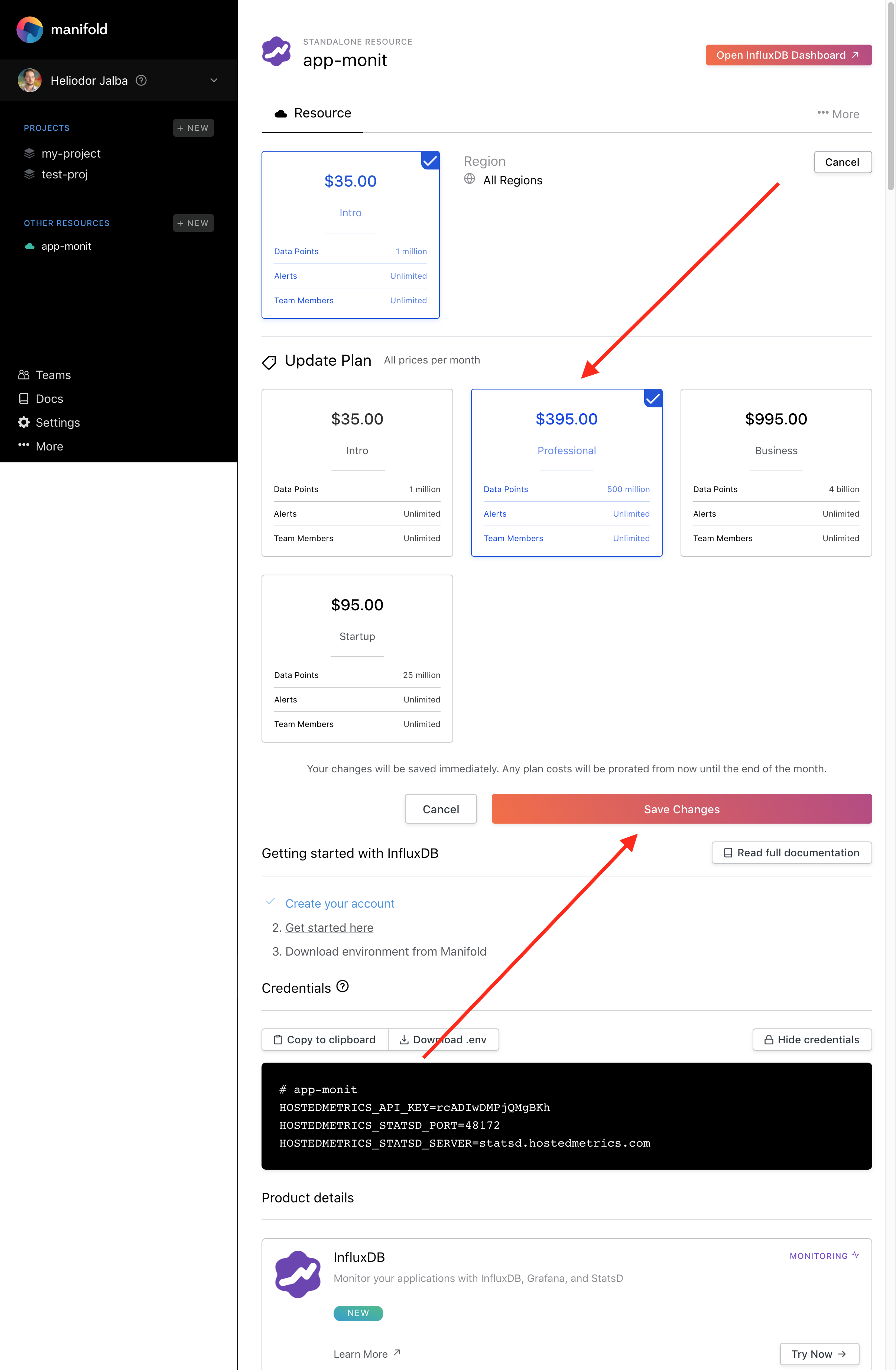Open the More menu beside Resource tab
The width and height of the screenshot is (896, 1370).
point(838,114)
